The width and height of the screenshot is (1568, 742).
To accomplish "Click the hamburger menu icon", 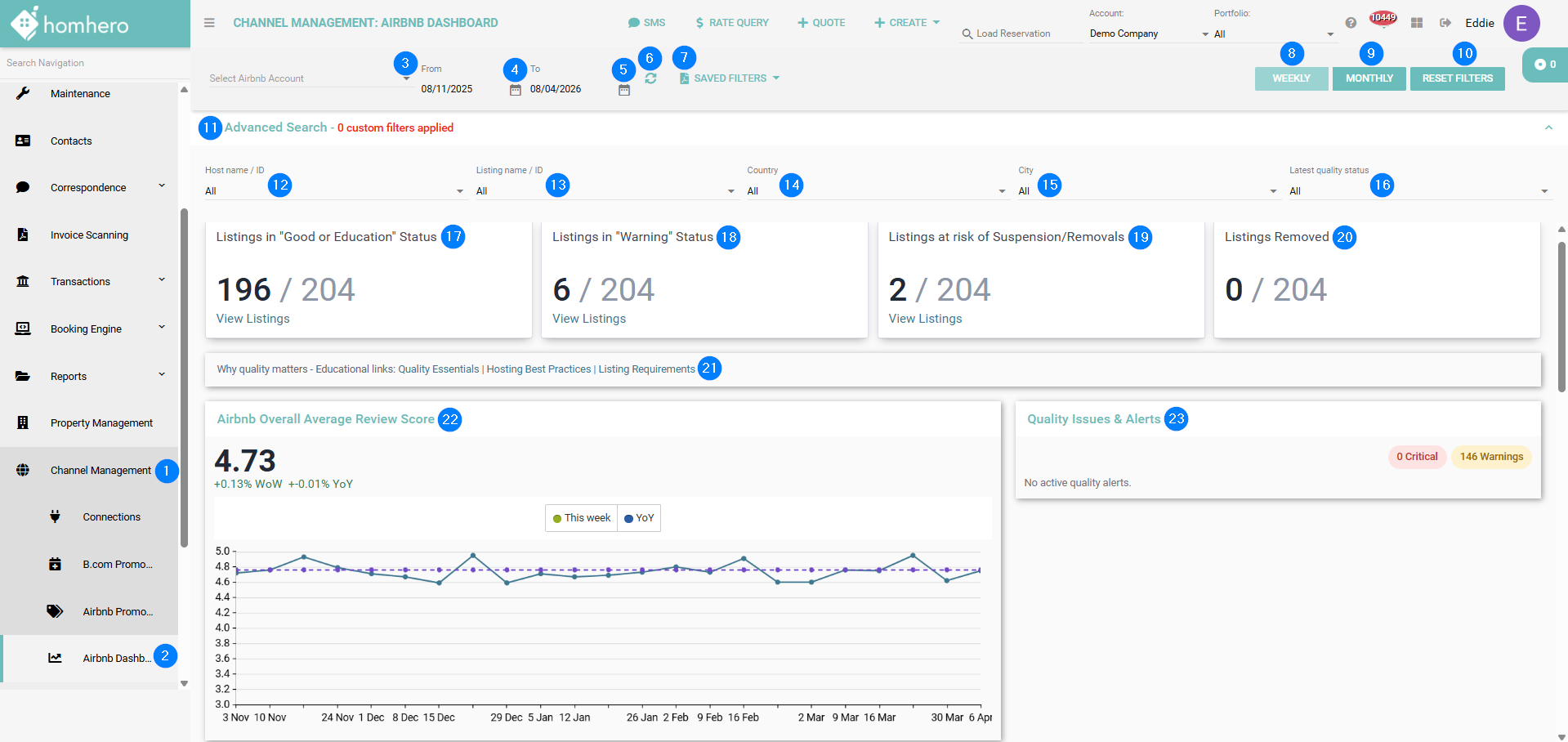I will point(209,23).
